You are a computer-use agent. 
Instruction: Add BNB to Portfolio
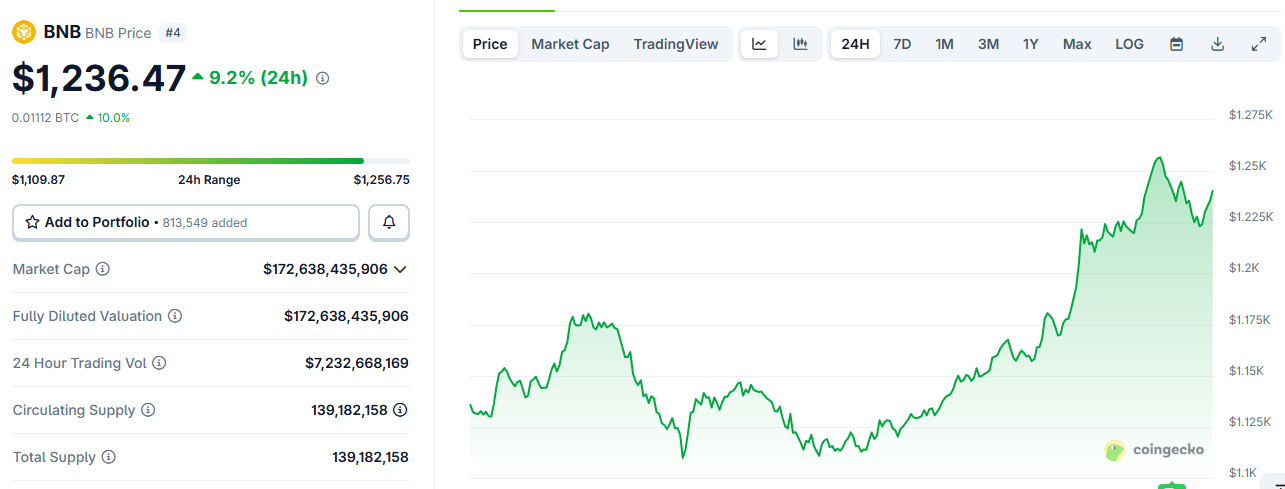(185, 222)
